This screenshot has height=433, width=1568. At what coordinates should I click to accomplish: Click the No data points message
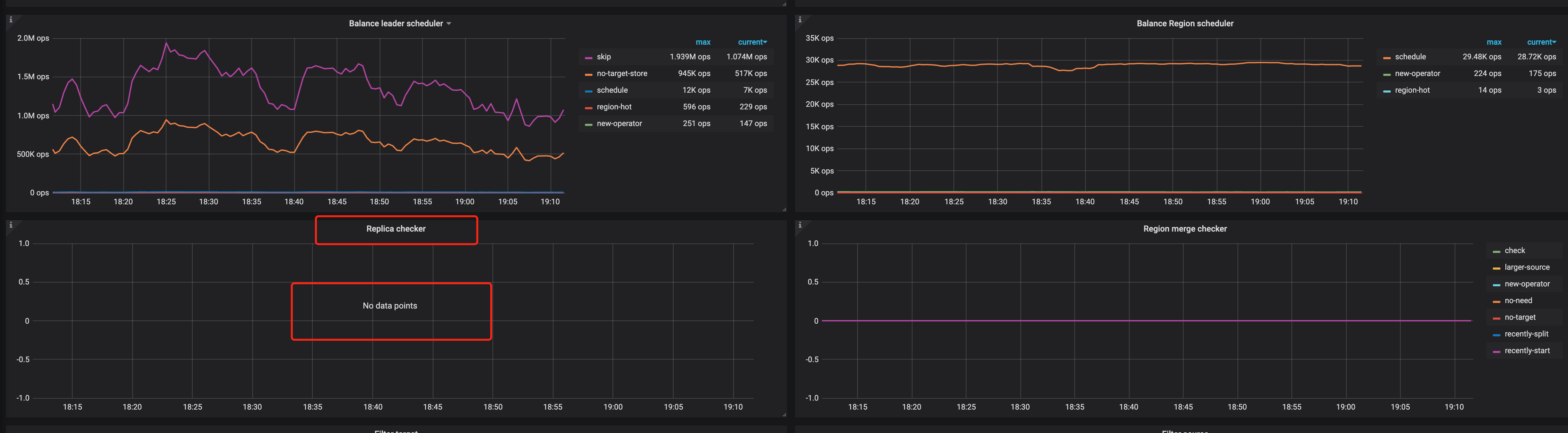tap(389, 306)
